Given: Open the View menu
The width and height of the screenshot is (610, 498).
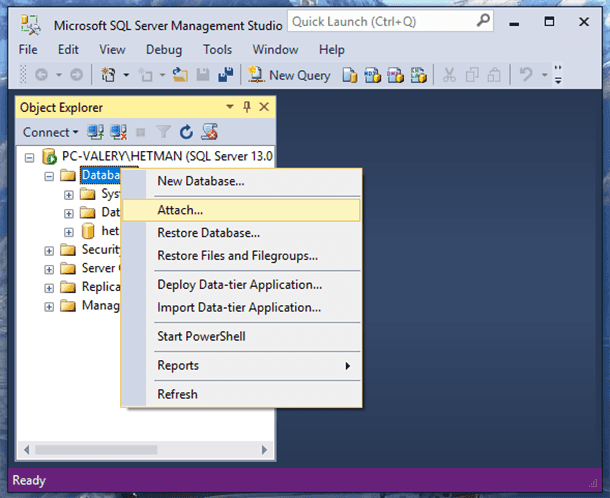Looking at the screenshot, I should coord(112,50).
